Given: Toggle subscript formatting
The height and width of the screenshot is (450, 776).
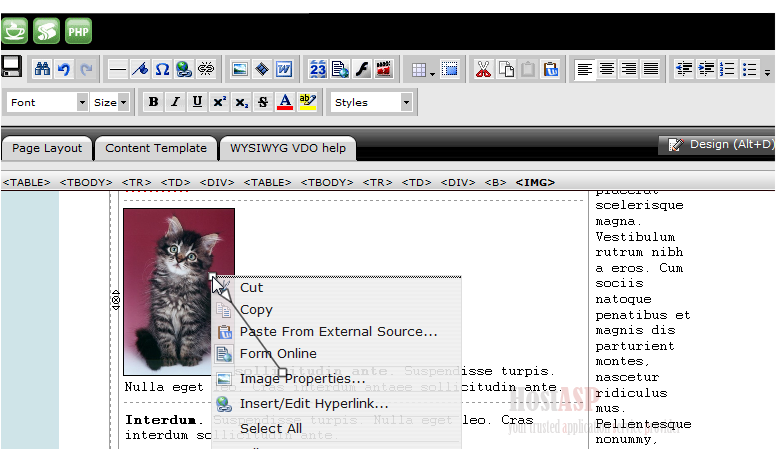Looking at the screenshot, I should (241, 102).
